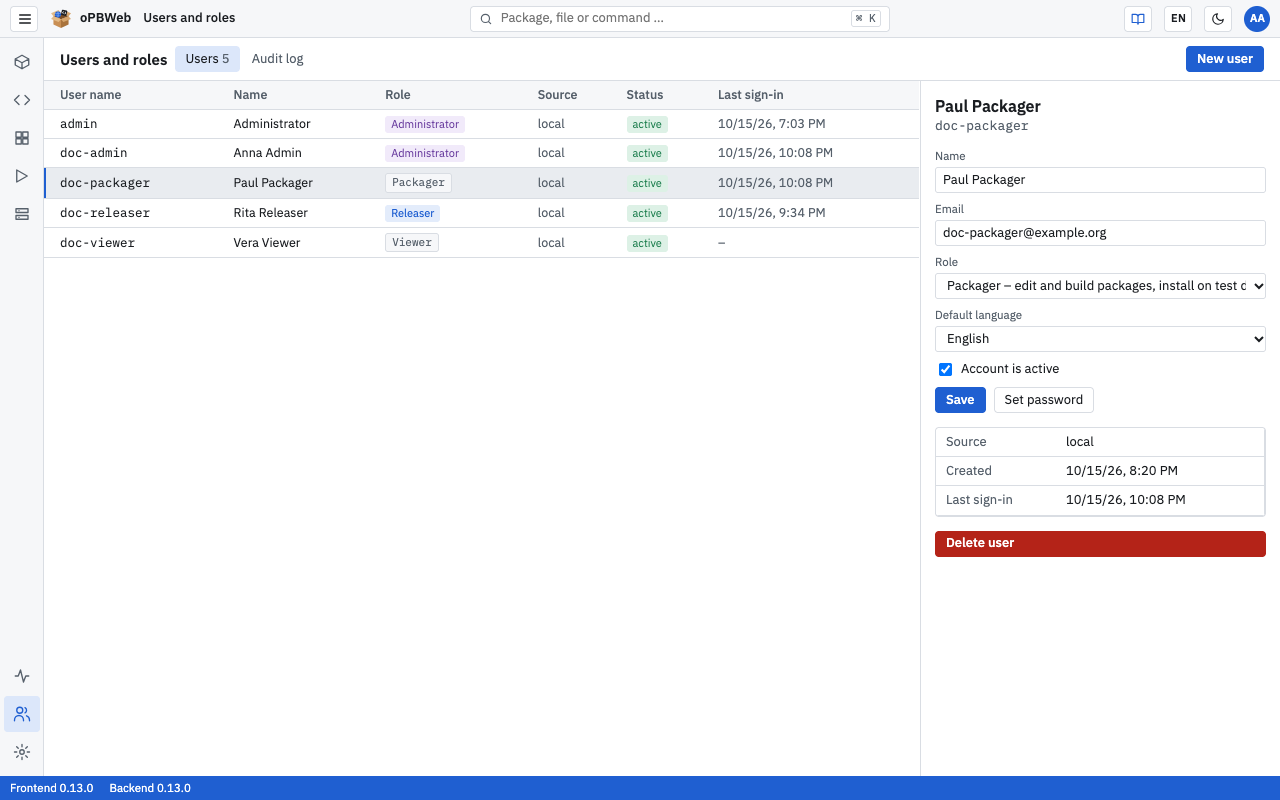Open the play triangle icon in the sidebar

point(22,176)
